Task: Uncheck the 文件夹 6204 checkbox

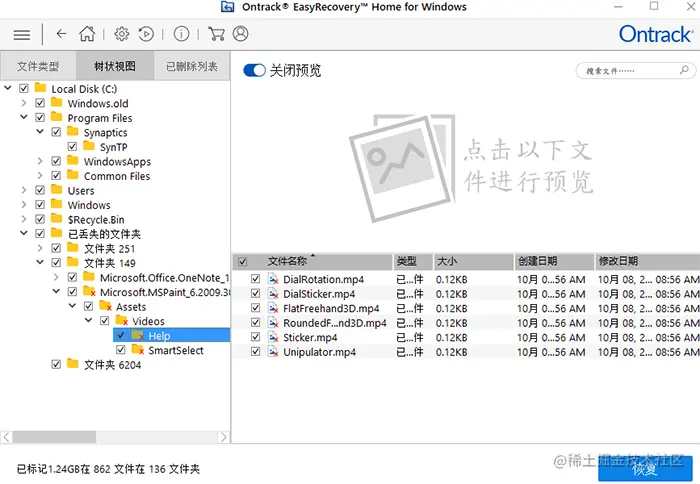Action: 56,364
